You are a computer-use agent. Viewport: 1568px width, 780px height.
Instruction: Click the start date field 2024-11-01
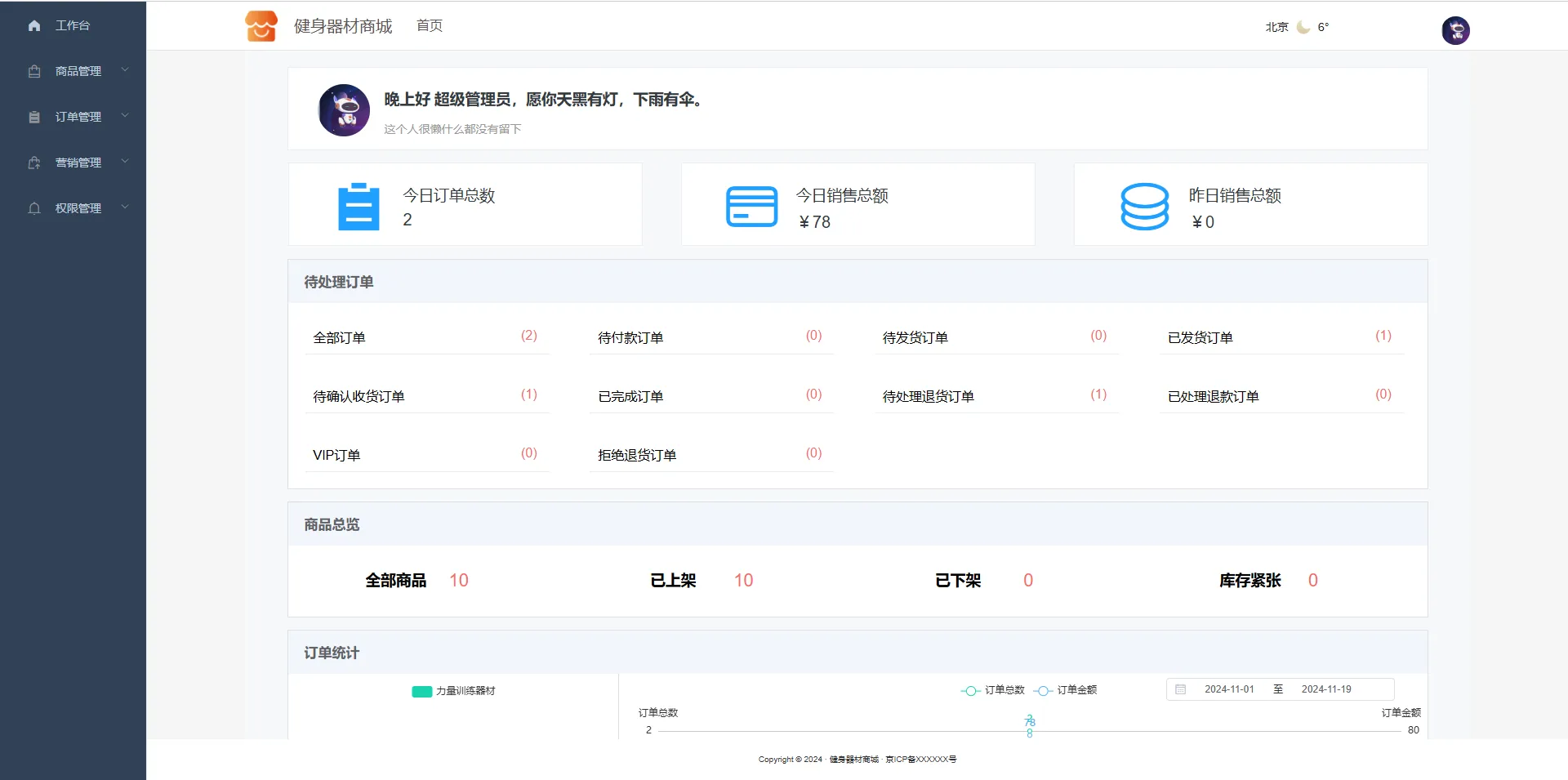[1228, 689]
